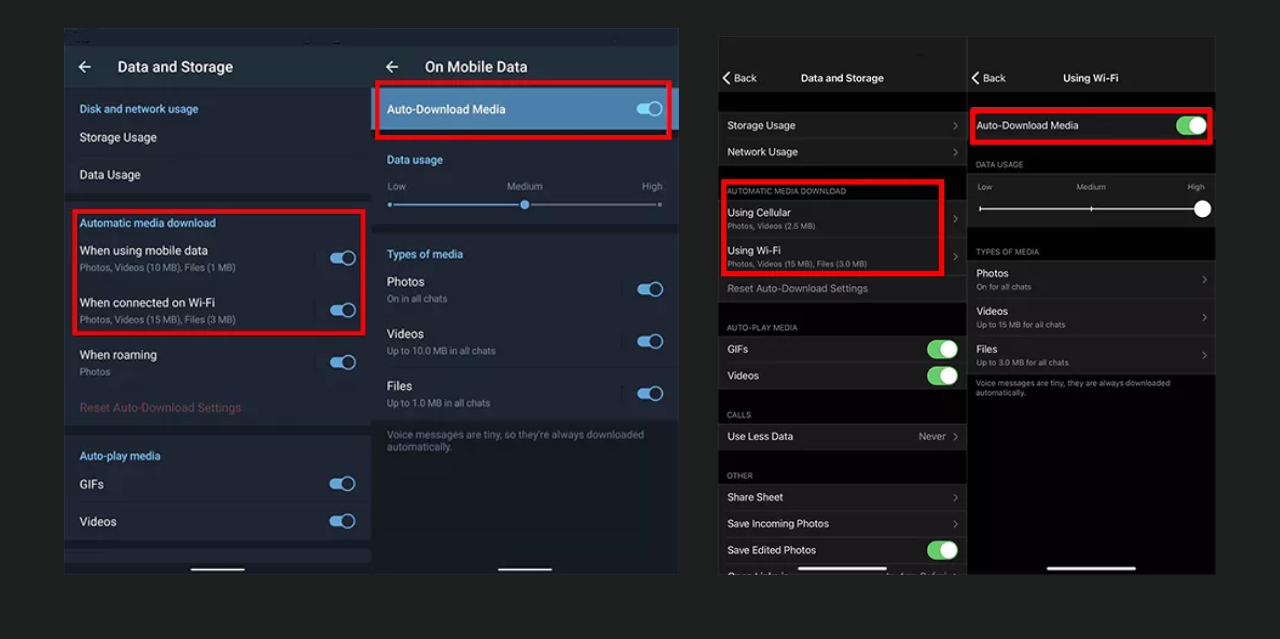The image size is (1280, 639).
Task: Go Back from iOS Data and Storage screen
Action: click(x=740, y=78)
